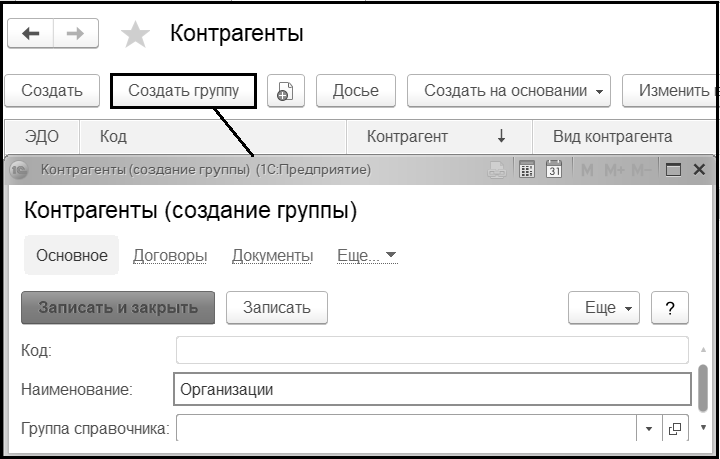Click the Наименование input field
Viewport: 720px width, 459px height.
[432, 389]
